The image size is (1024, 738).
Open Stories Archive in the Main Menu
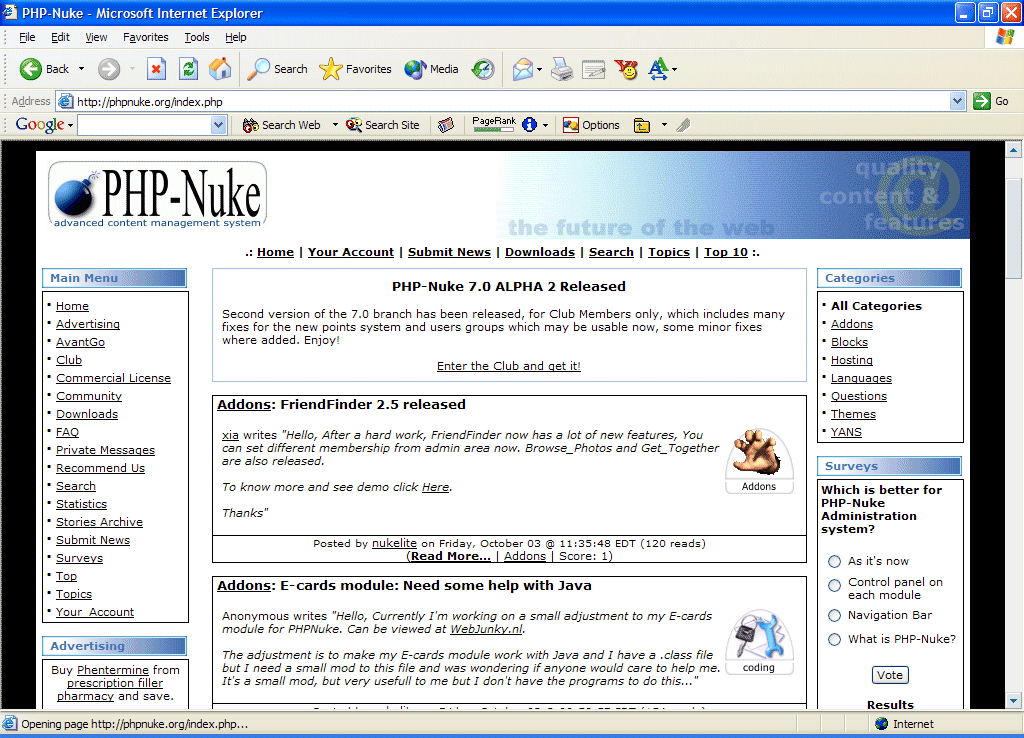(x=99, y=522)
